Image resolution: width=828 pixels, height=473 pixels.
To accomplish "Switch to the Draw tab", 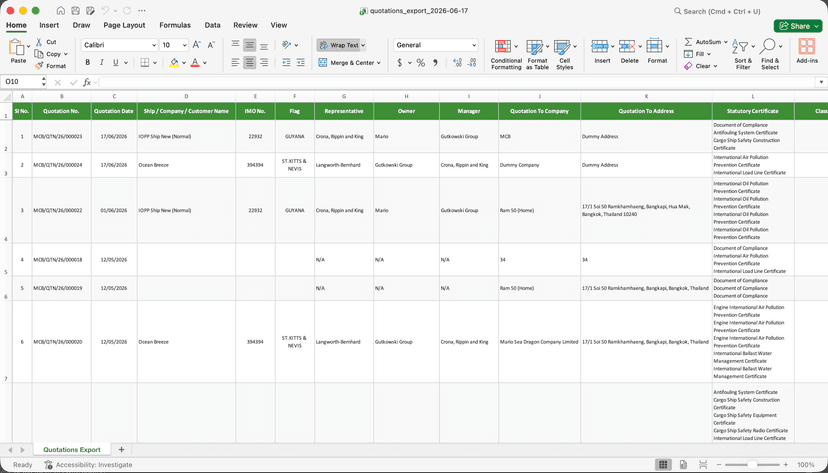I will (x=81, y=25).
